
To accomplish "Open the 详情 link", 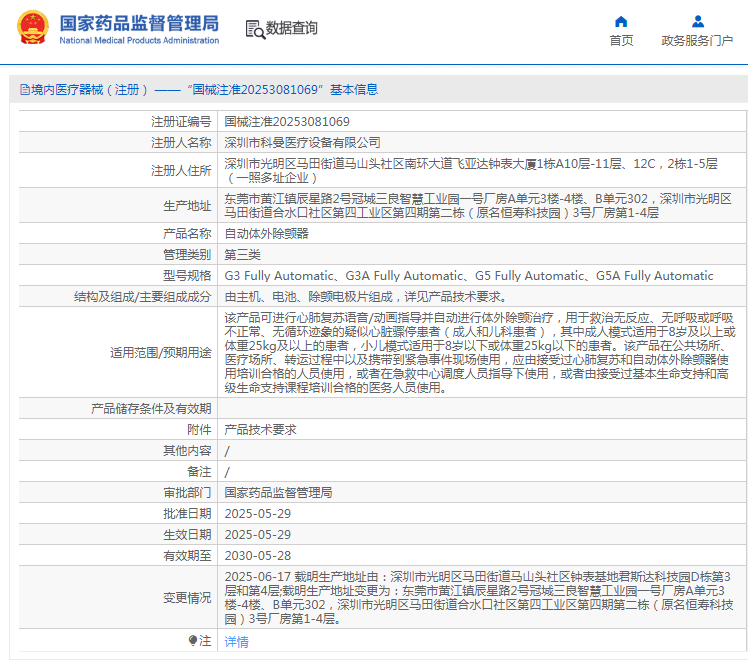I will pyautogui.click(x=237, y=641).
